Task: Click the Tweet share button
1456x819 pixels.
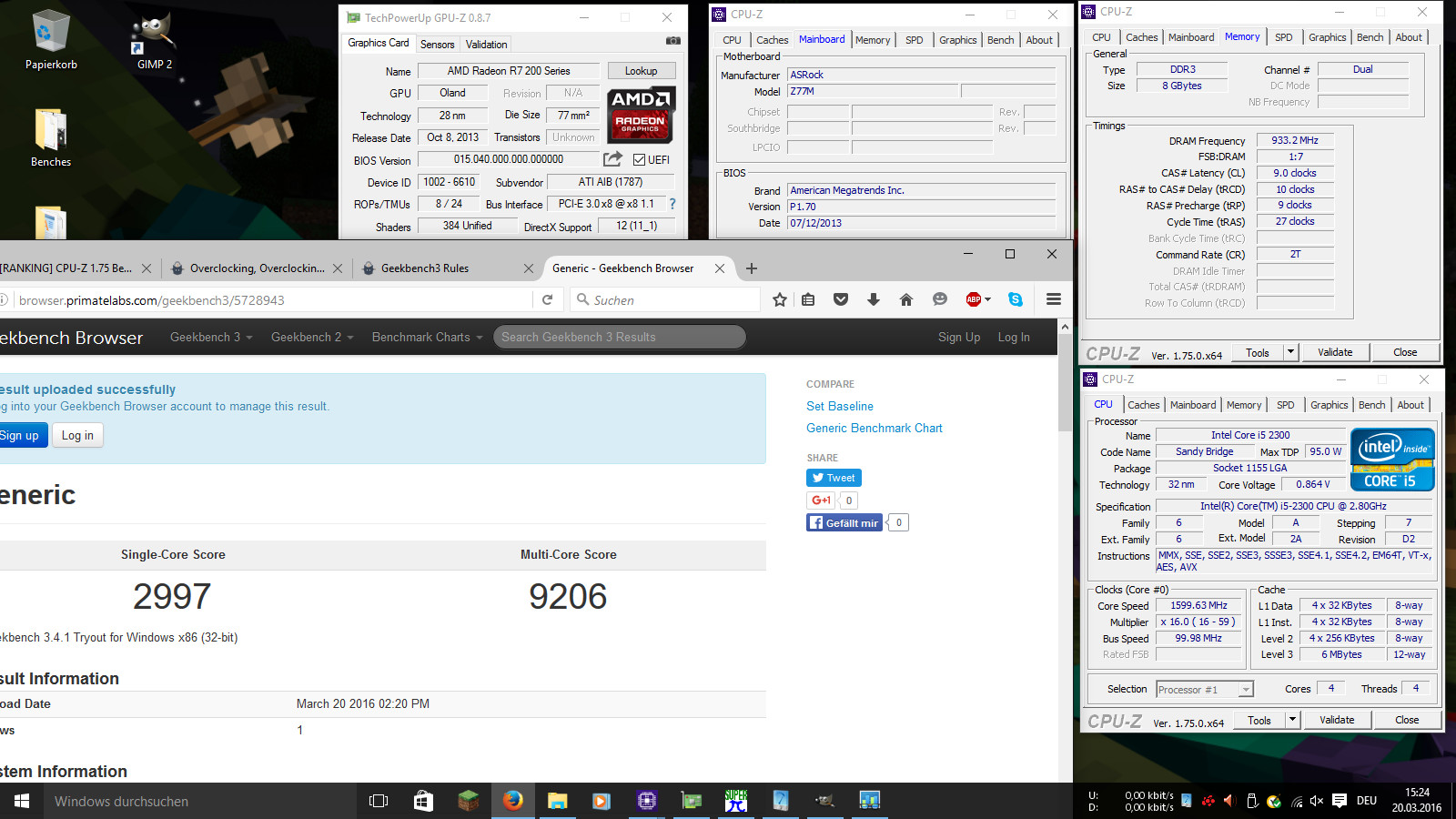Action: pos(834,478)
